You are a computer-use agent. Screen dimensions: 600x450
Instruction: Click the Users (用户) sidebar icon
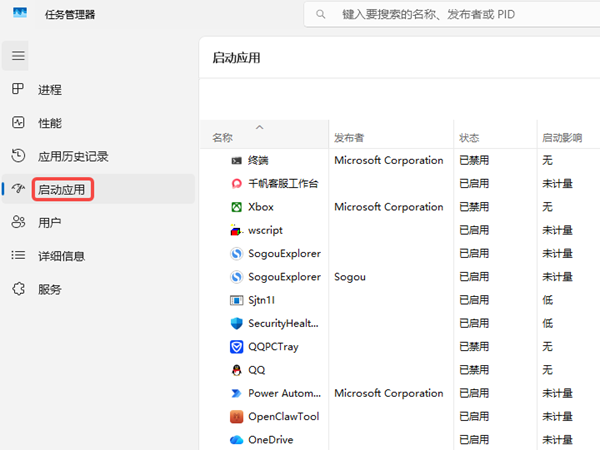click(x=18, y=222)
